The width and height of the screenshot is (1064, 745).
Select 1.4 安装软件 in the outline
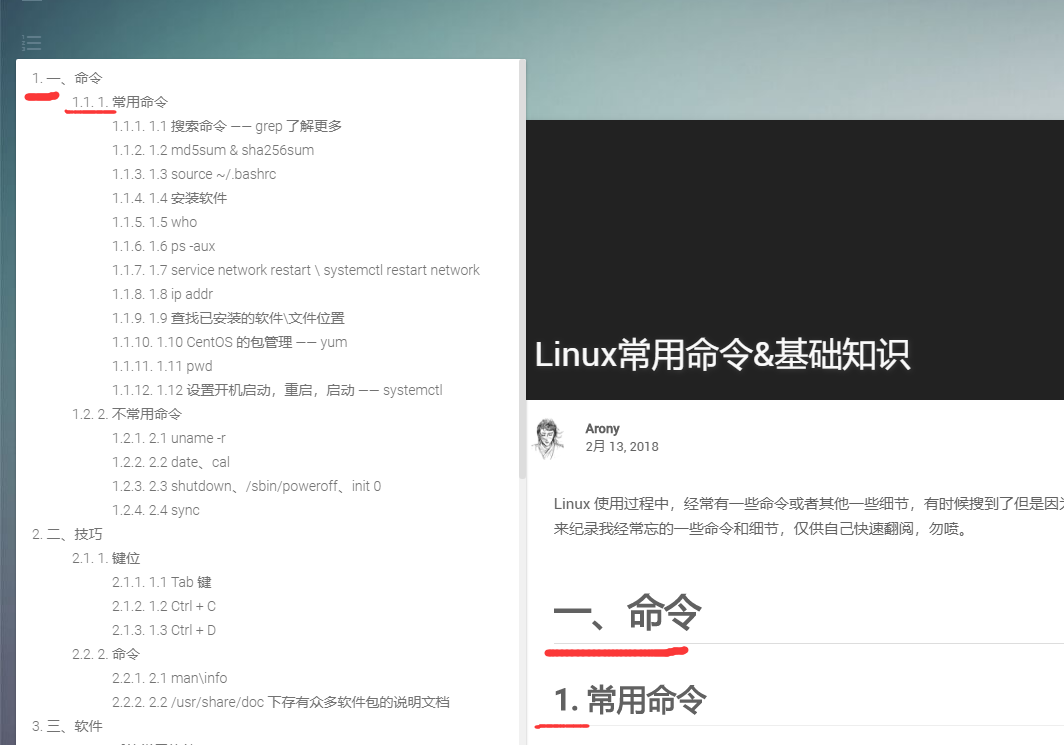pos(186,197)
